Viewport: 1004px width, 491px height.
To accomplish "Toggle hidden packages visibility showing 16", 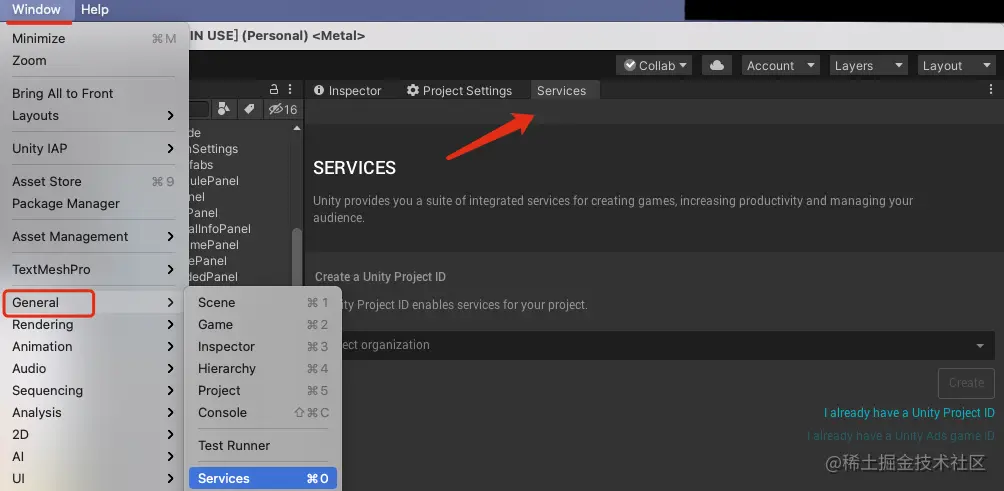I will pos(283,109).
